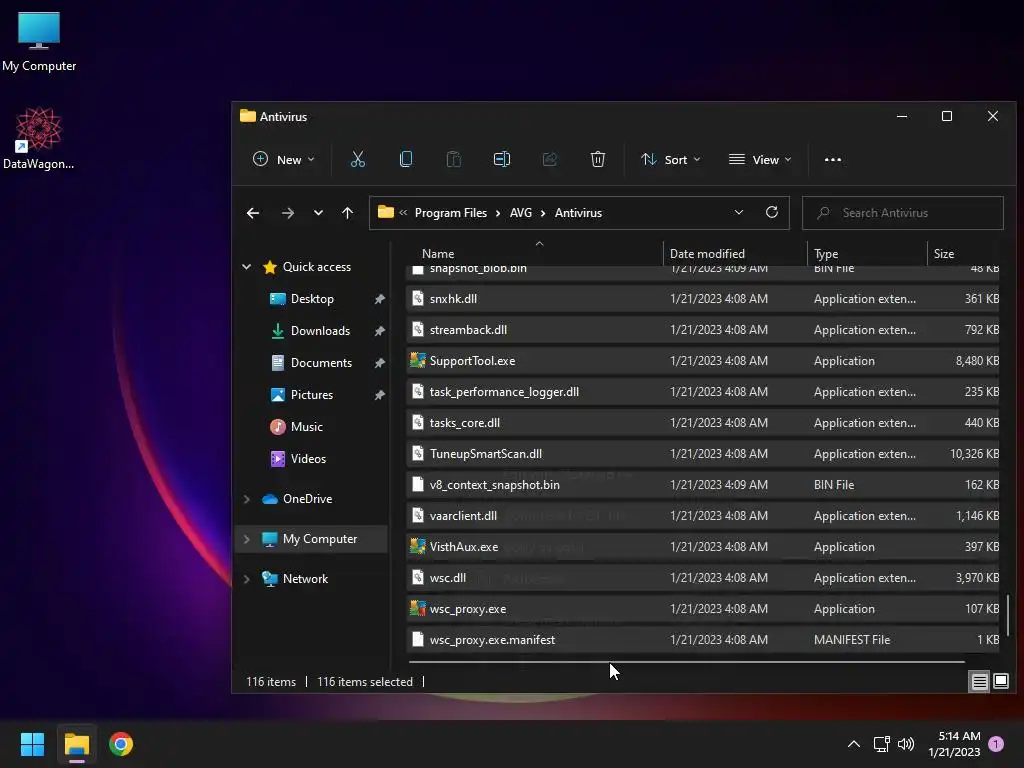Select vaarclient.dll file
The height and width of the screenshot is (768, 1024).
coord(703,516)
